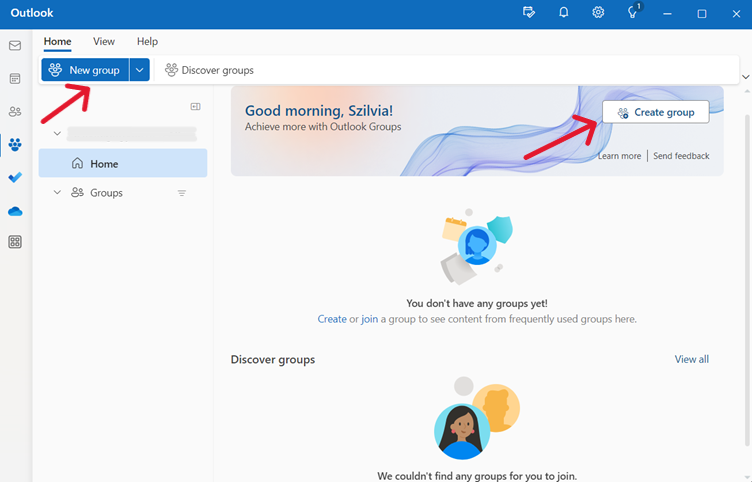The height and width of the screenshot is (482, 752).
Task: Click the New group button
Action: click(85, 70)
